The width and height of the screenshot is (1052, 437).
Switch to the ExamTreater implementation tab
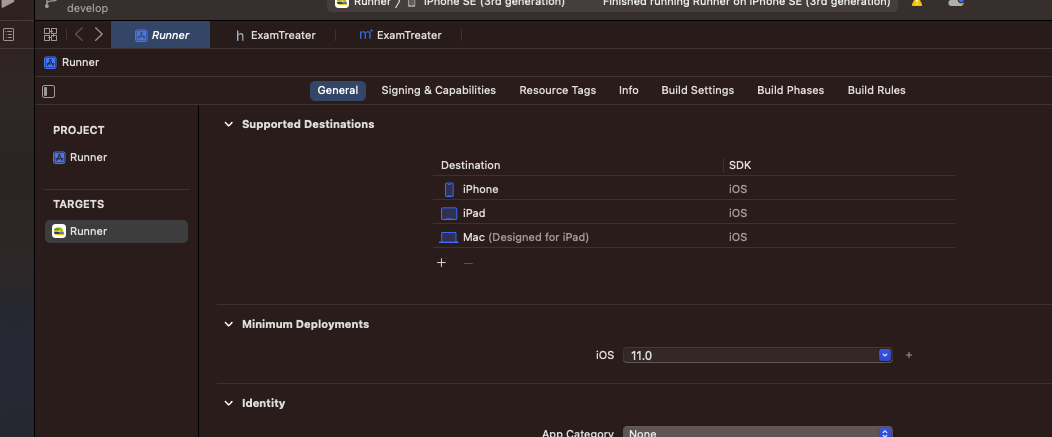point(400,35)
